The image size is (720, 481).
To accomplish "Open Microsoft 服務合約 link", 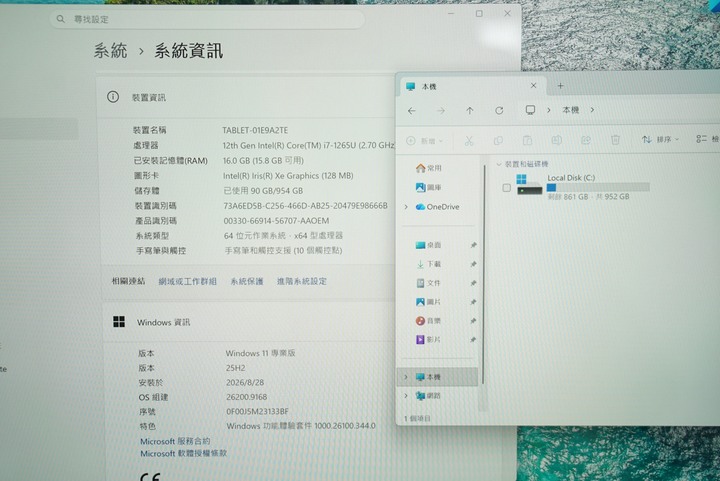I will point(175,441).
